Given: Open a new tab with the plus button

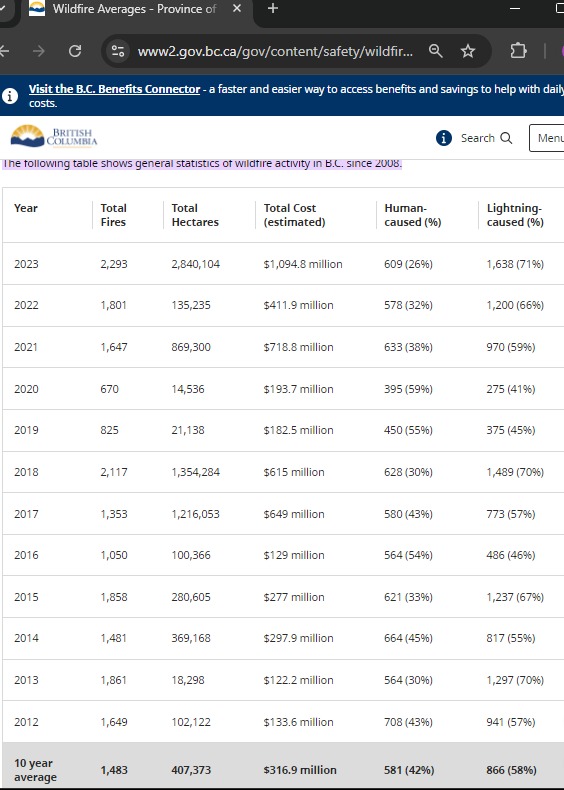Looking at the screenshot, I should pyautogui.click(x=273, y=9).
